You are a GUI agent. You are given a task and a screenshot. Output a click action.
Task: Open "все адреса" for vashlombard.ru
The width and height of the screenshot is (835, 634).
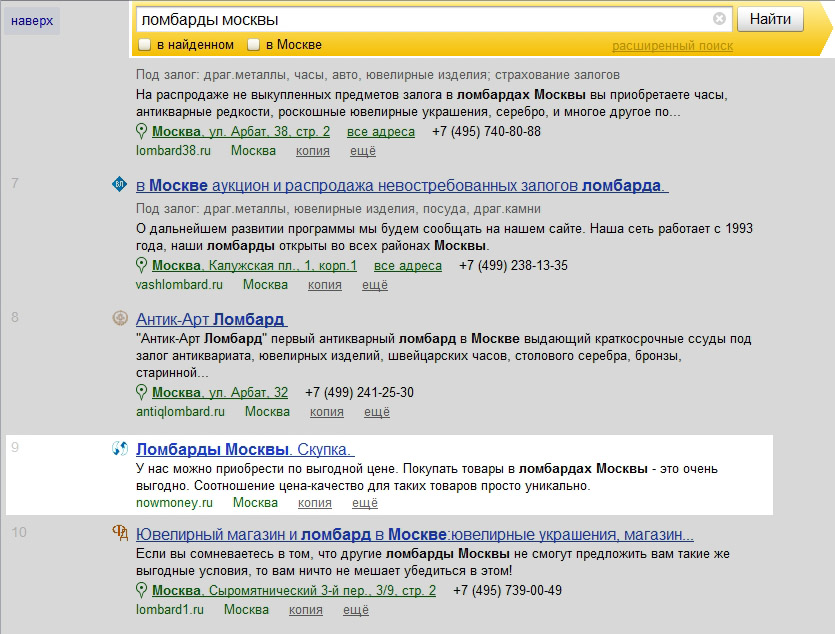click(x=408, y=266)
